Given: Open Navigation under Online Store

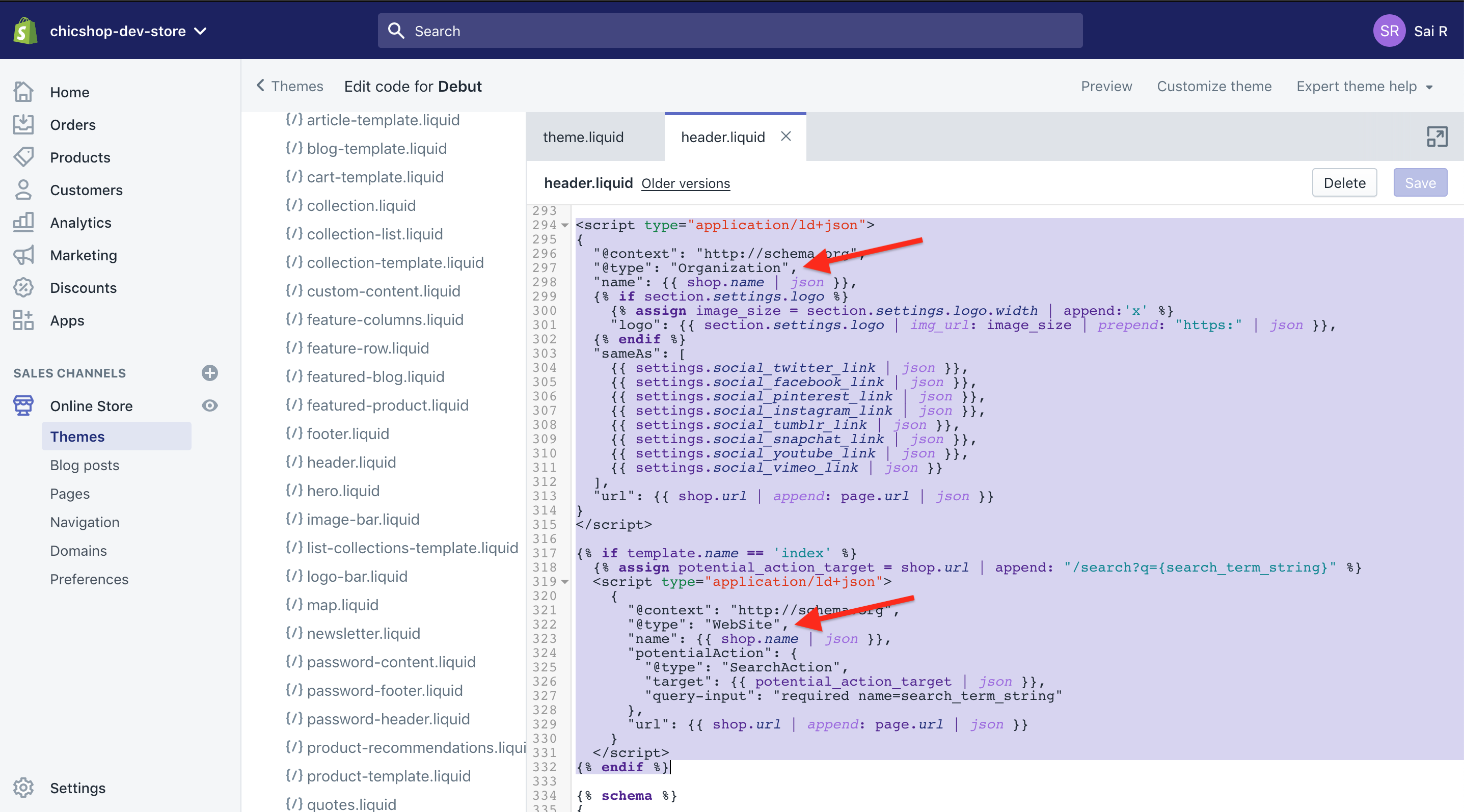Looking at the screenshot, I should click(85, 522).
